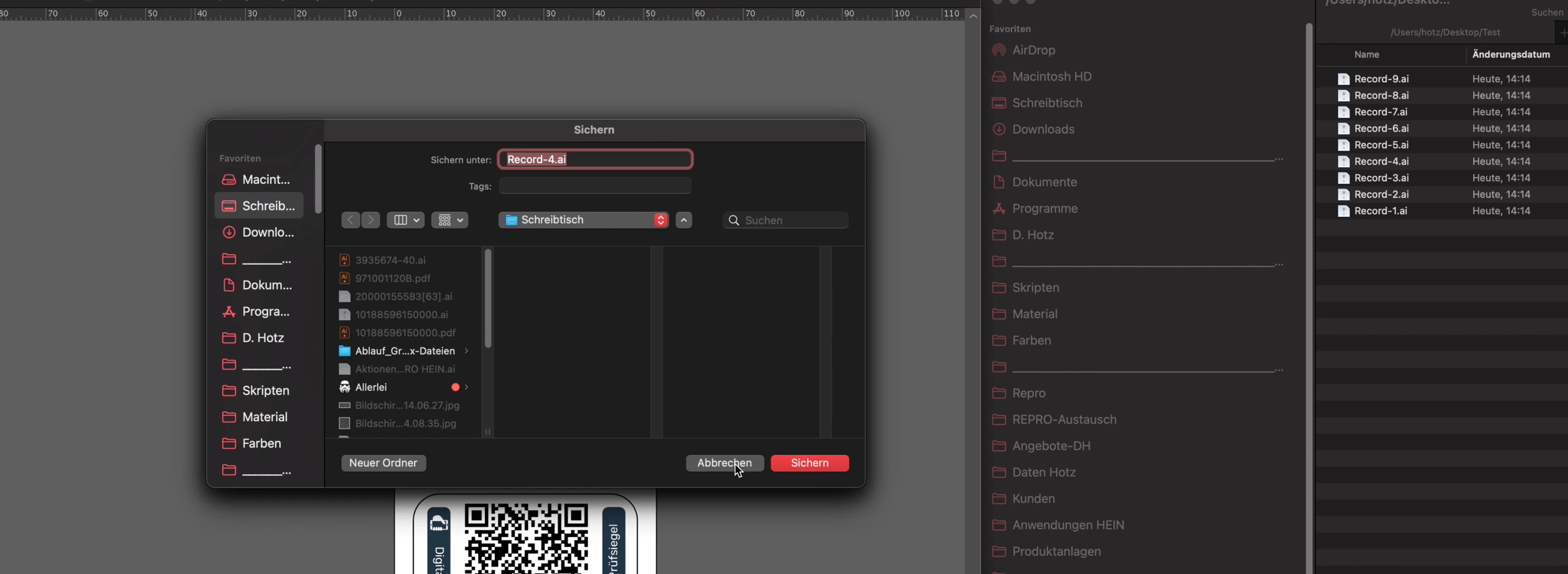Viewport: 1568px width, 574px height.
Task: Click the back navigation arrow in dialog
Action: click(x=350, y=220)
